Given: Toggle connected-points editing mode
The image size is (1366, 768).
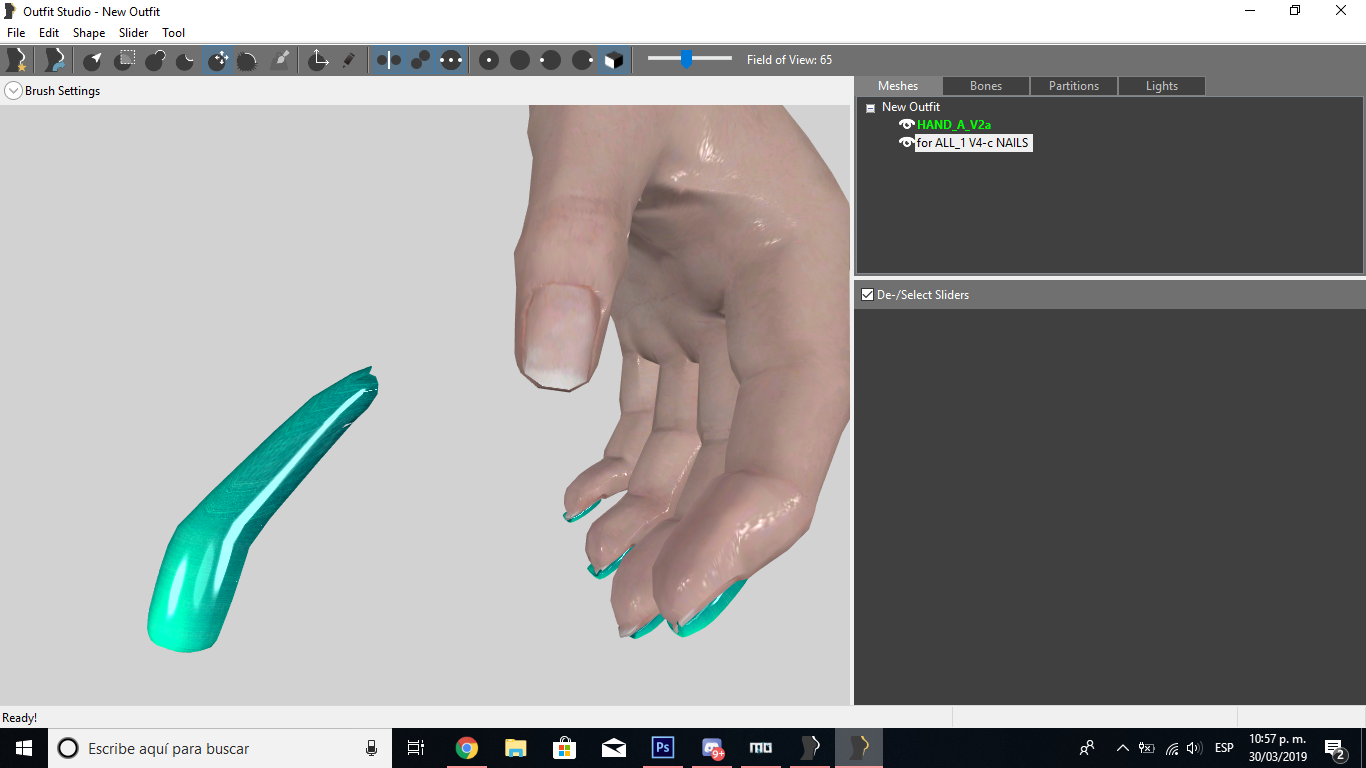Looking at the screenshot, I should click(420, 60).
